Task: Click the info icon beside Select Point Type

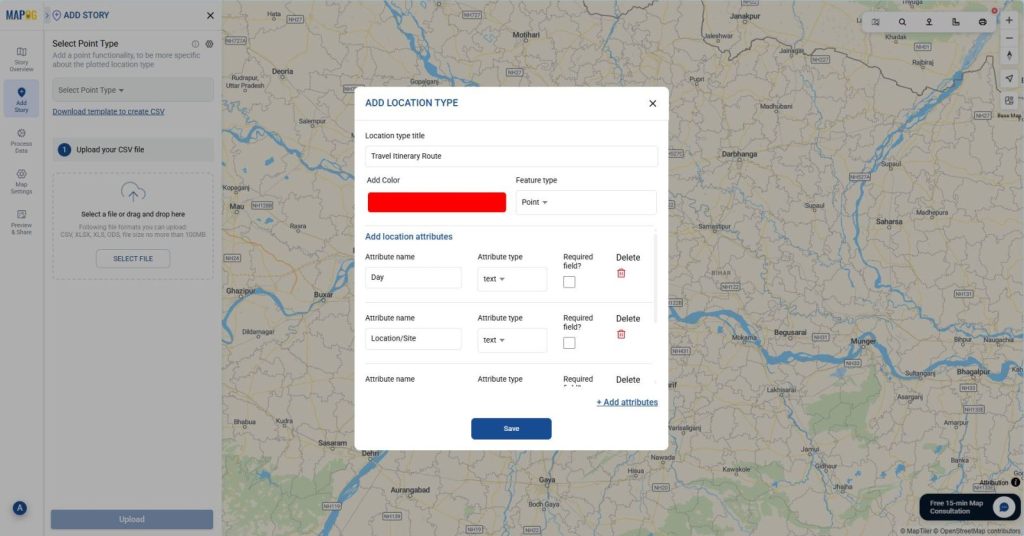Action: pos(195,44)
